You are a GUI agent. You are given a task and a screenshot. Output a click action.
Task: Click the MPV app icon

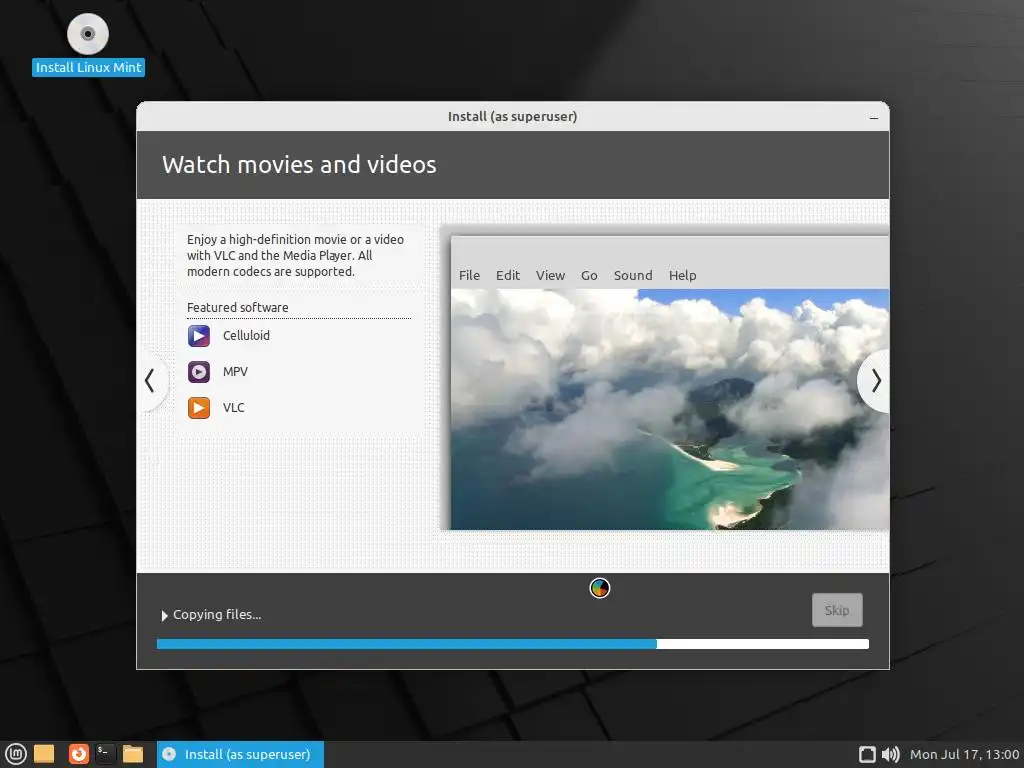point(199,372)
